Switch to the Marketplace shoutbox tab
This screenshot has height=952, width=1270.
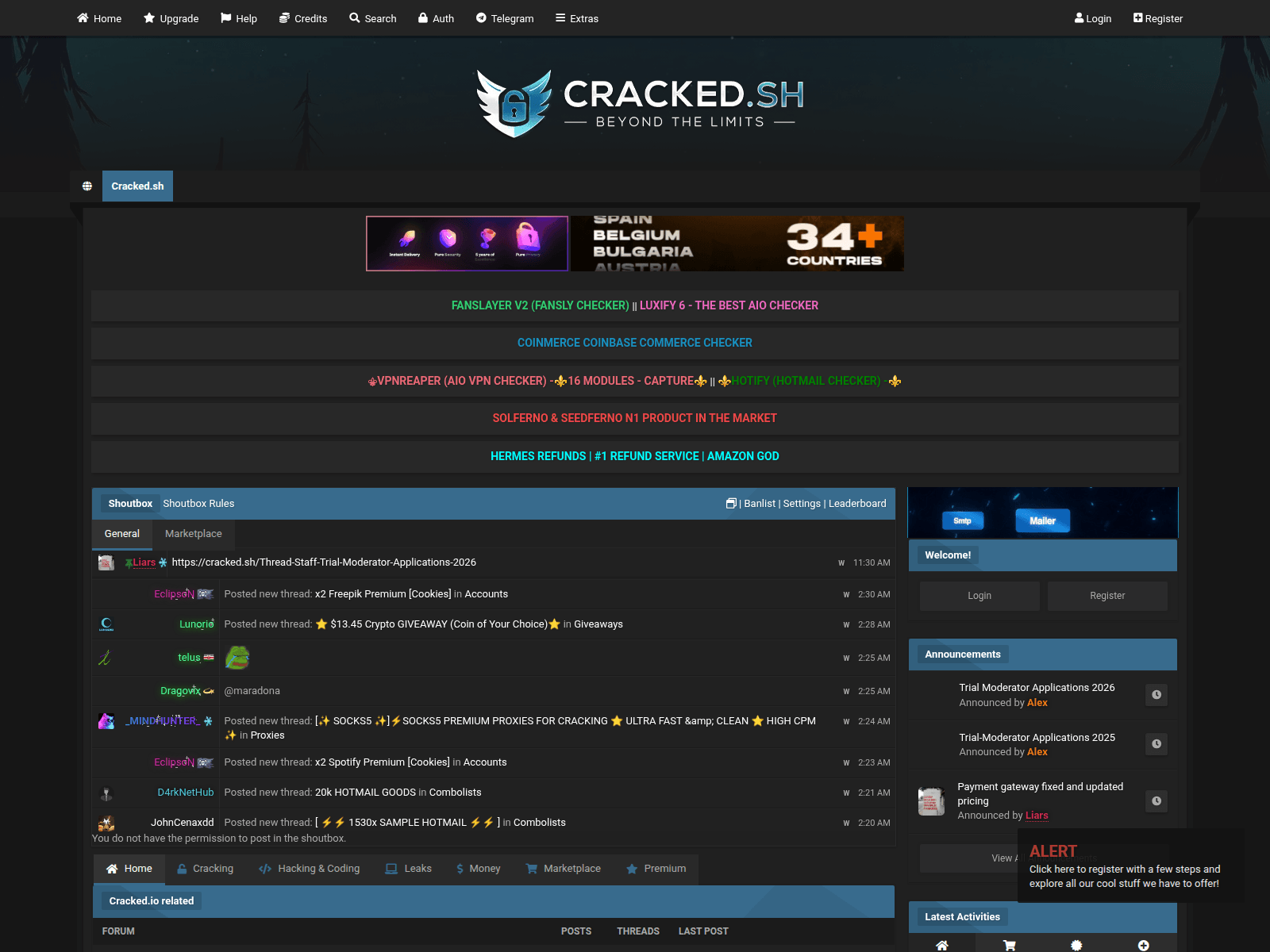(194, 534)
